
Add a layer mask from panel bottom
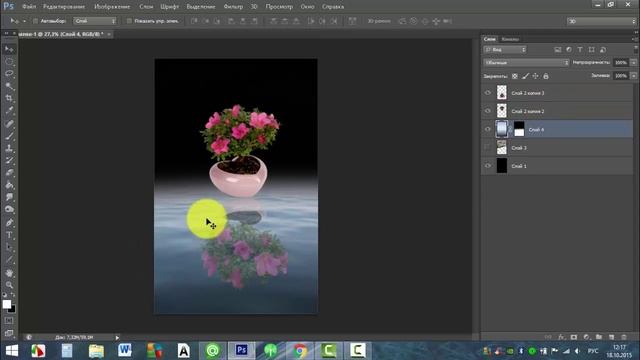point(574,337)
